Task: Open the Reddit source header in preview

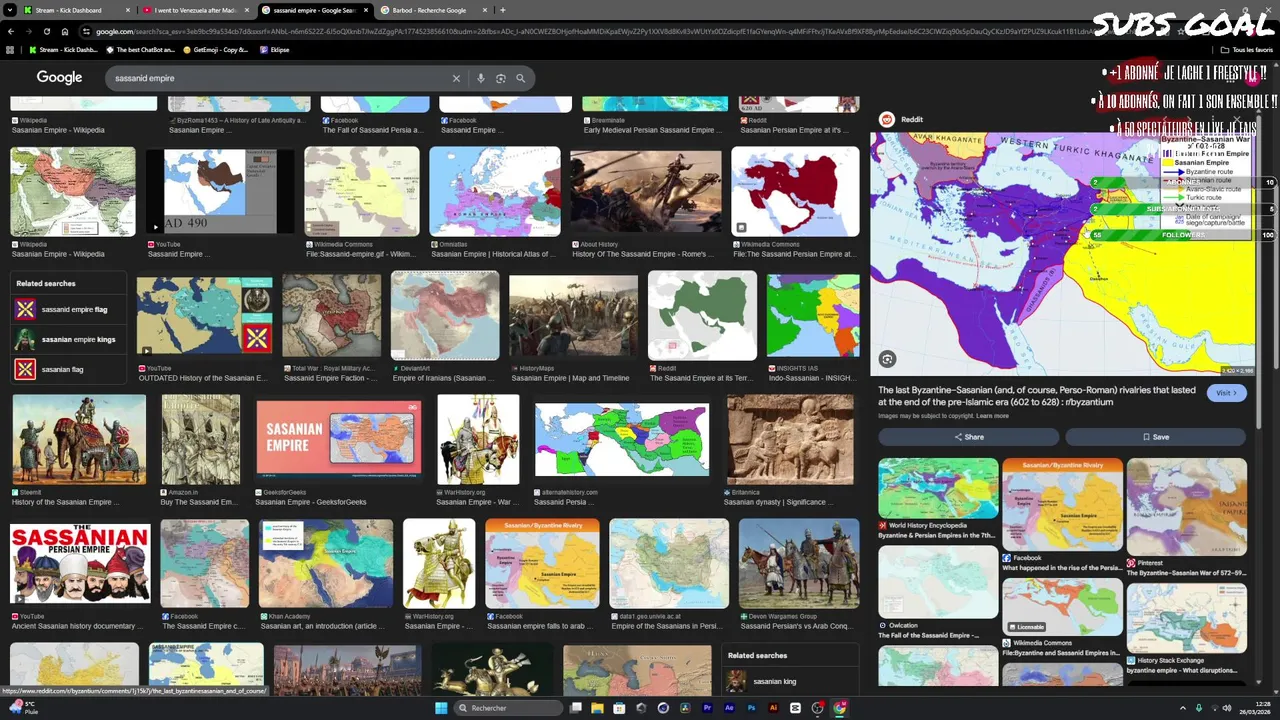Action: click(x=901, y=119)
